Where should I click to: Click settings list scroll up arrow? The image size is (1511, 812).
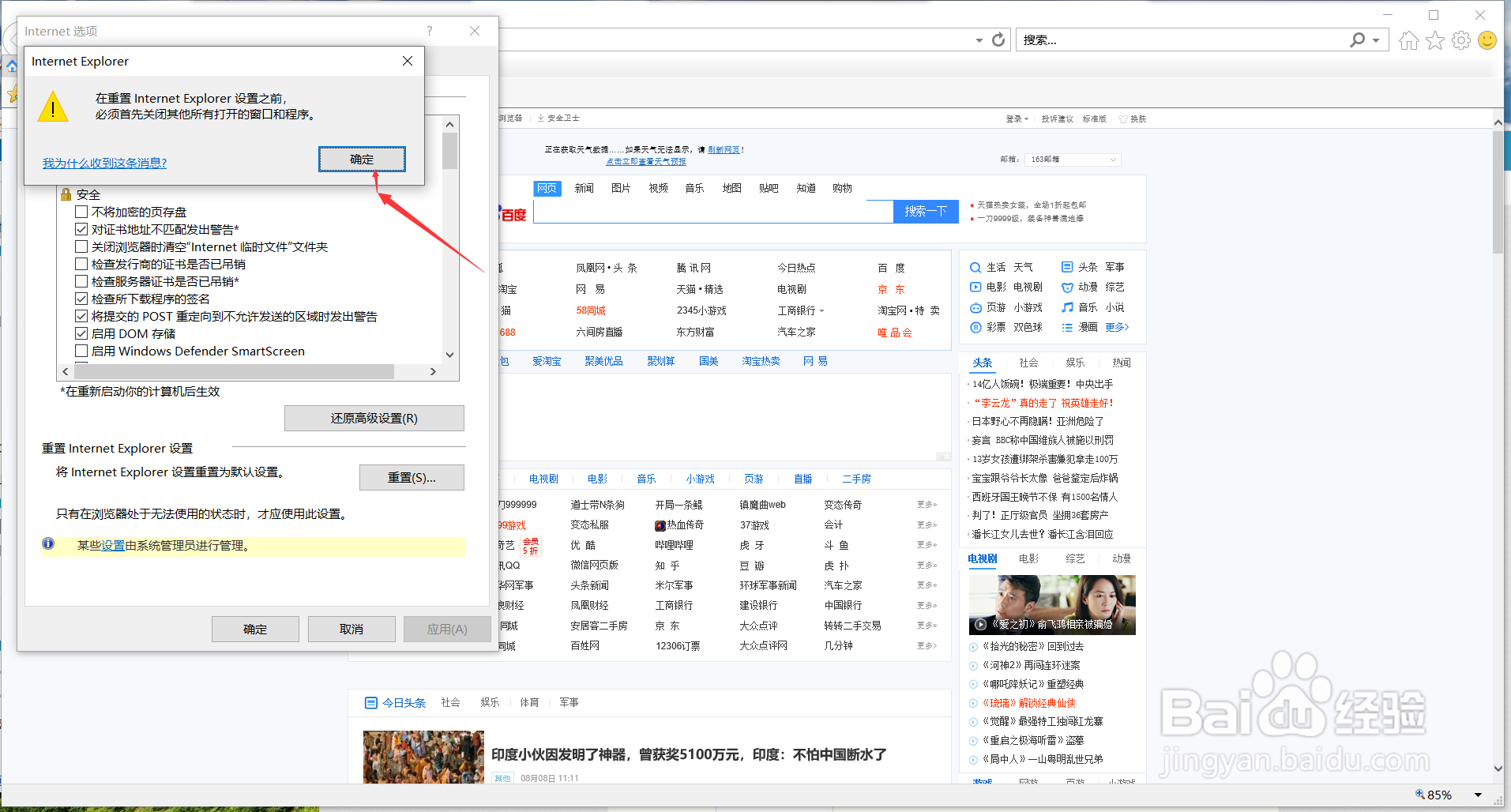click(449, 124)
